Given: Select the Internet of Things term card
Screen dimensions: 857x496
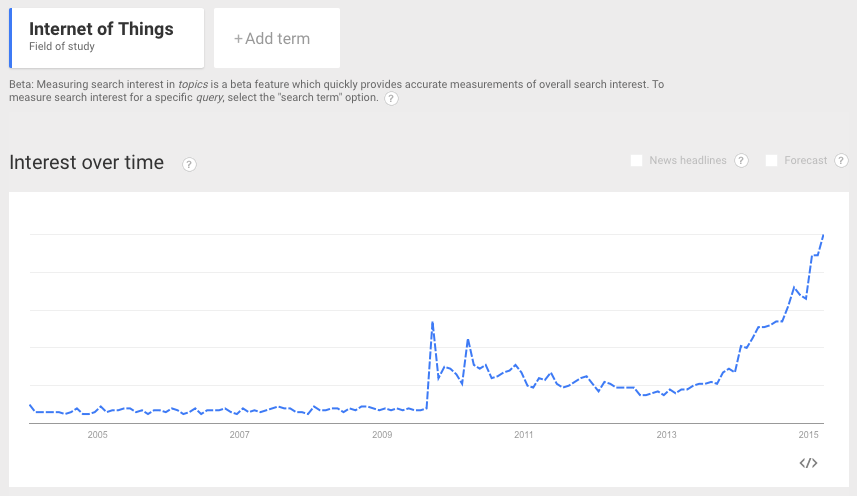Looking at the screenshot, I should tap(107, 37).
